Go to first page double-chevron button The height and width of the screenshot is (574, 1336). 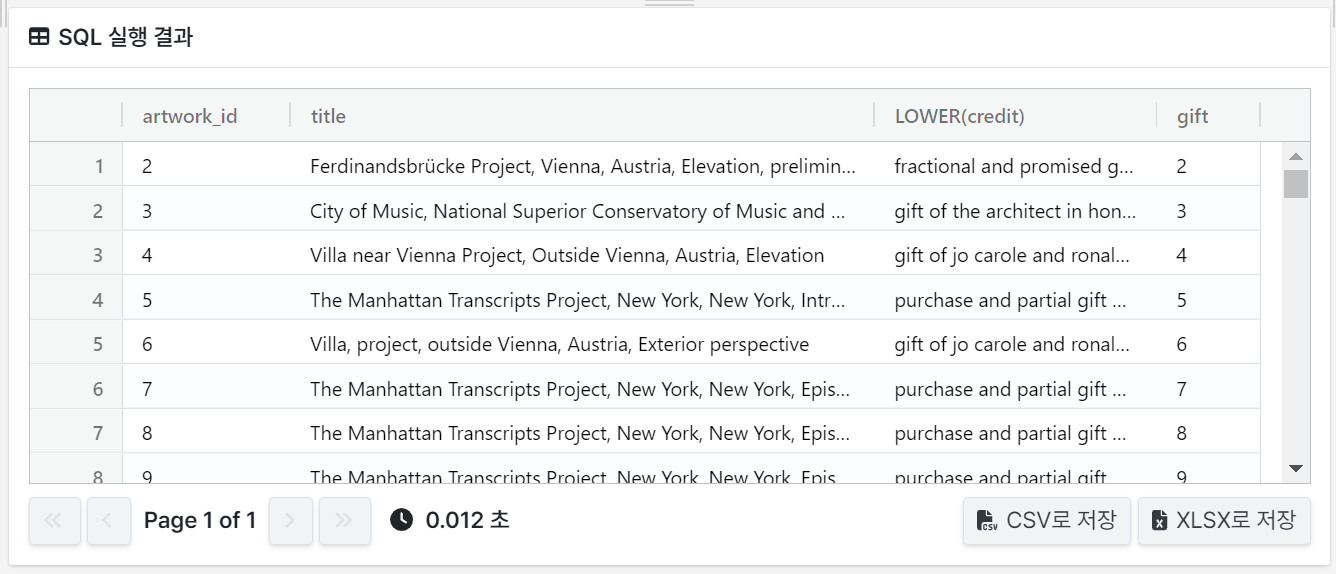pyautogui.click(x=54, y=521)
